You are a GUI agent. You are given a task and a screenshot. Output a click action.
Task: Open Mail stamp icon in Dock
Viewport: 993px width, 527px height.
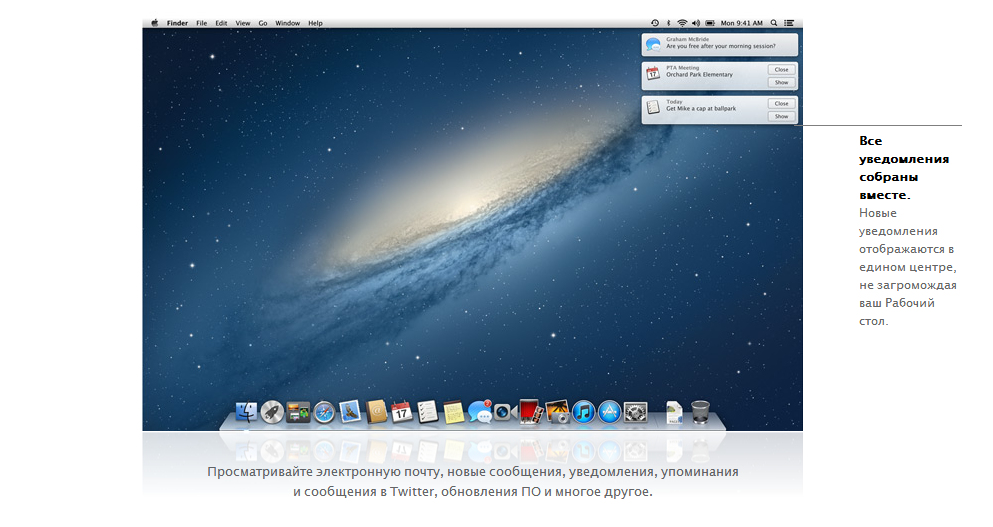350,412
